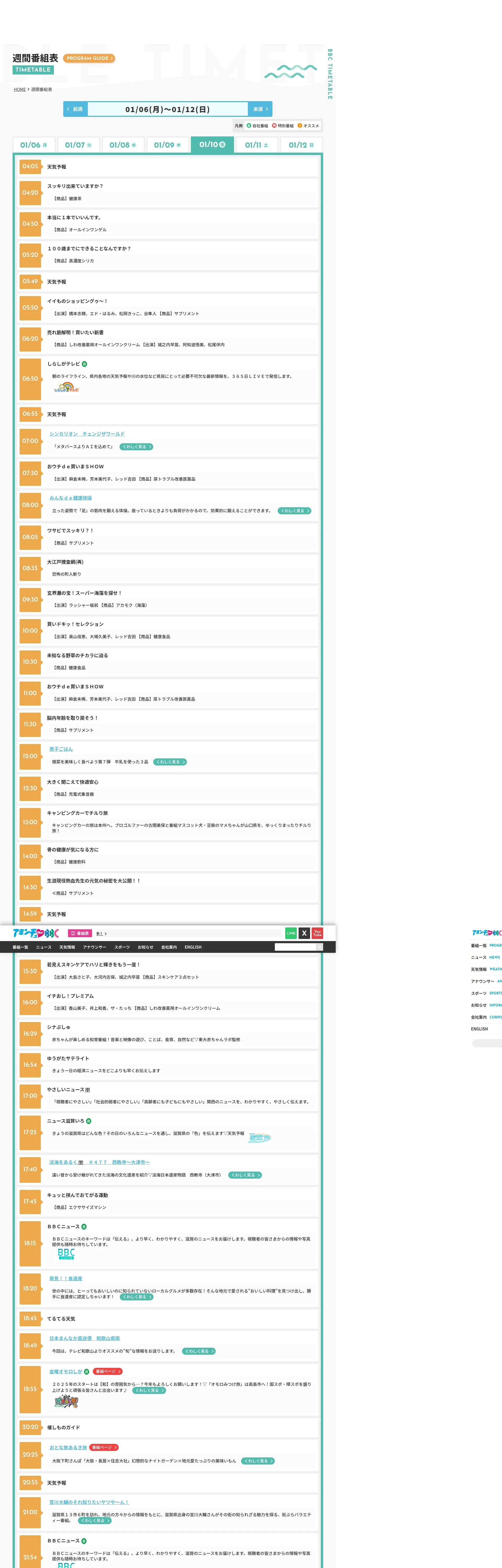This screenshot has height=1568, width=502.
Task: Click the pink 番組表 icon button
Action: click(80, 933)
